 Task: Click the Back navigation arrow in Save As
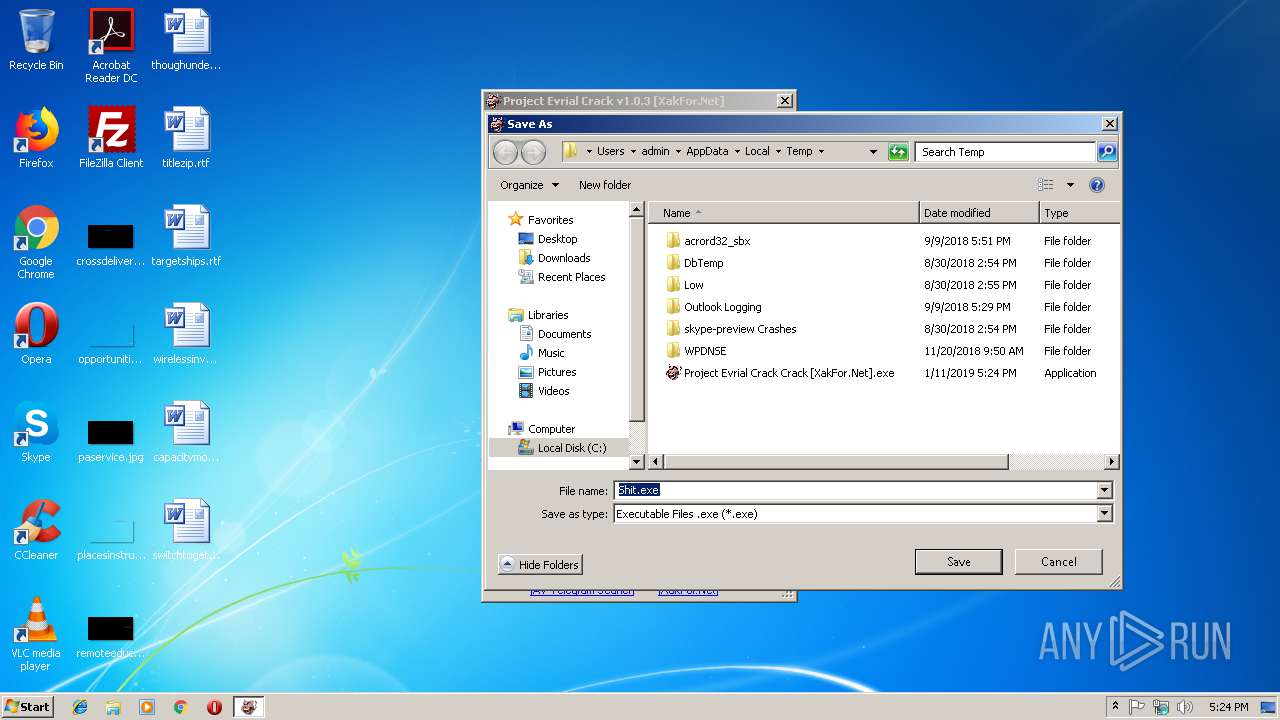(506, 152)
